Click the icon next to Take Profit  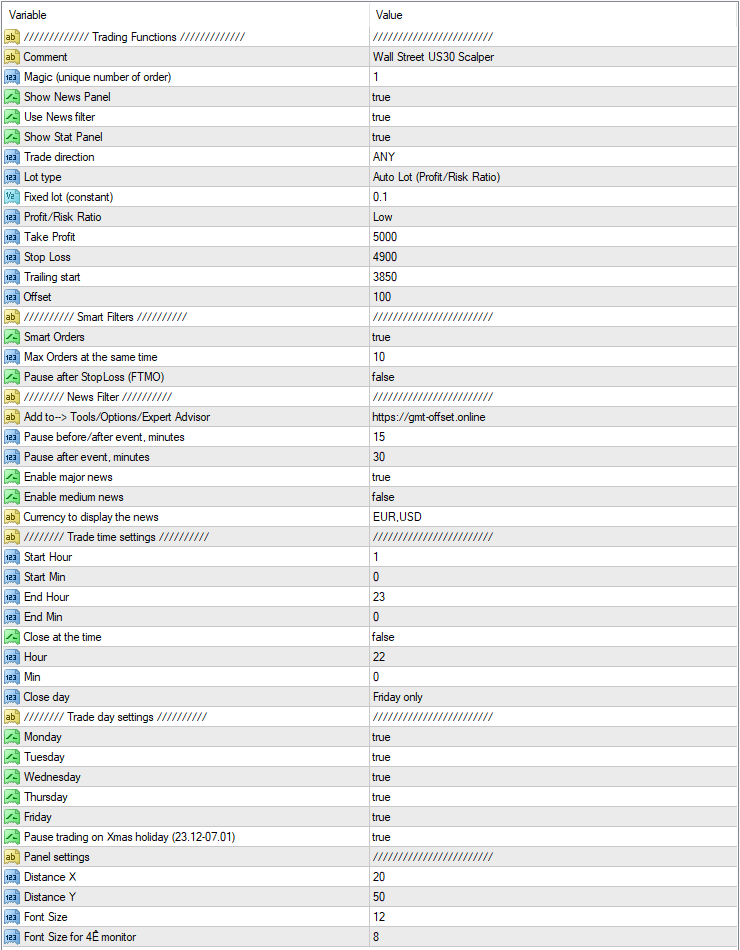pos(12,237)
